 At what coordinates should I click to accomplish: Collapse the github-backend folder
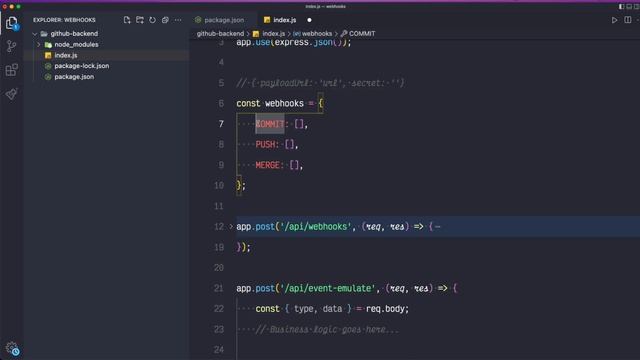[x=35, y=34]
